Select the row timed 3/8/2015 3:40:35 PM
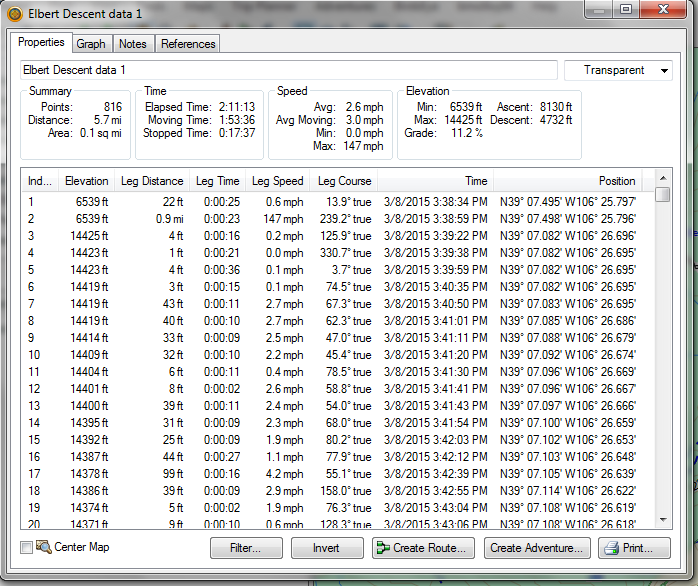 (x=337, y=287)
